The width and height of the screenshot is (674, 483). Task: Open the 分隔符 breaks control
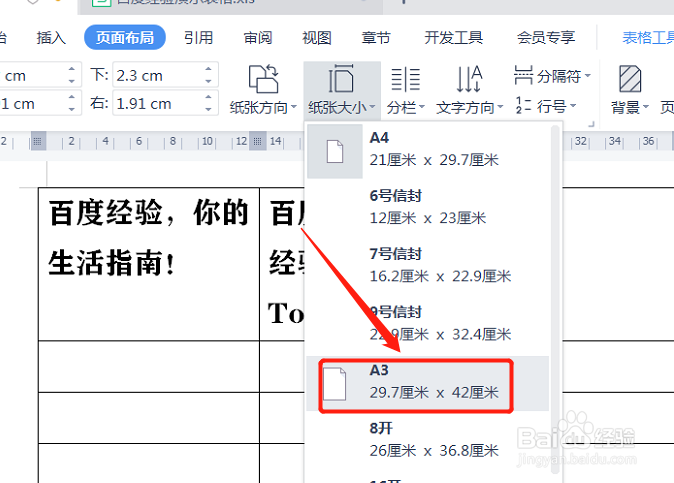[552, 76]
